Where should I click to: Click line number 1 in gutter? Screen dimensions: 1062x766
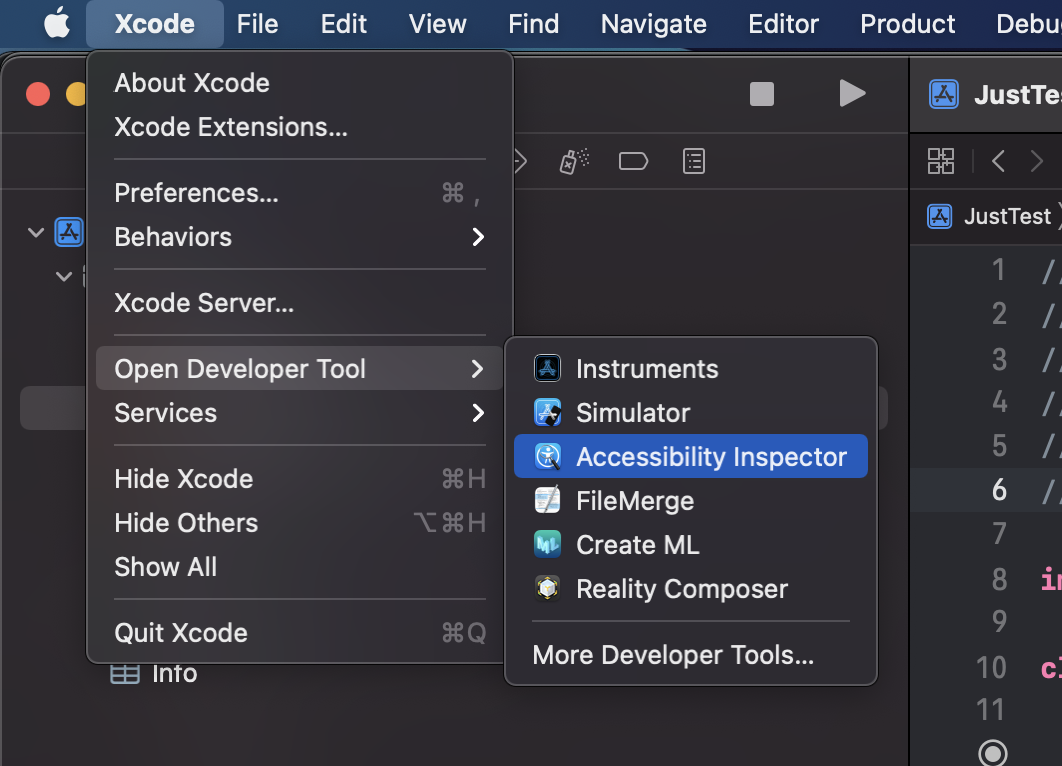[x=998, y=270]
